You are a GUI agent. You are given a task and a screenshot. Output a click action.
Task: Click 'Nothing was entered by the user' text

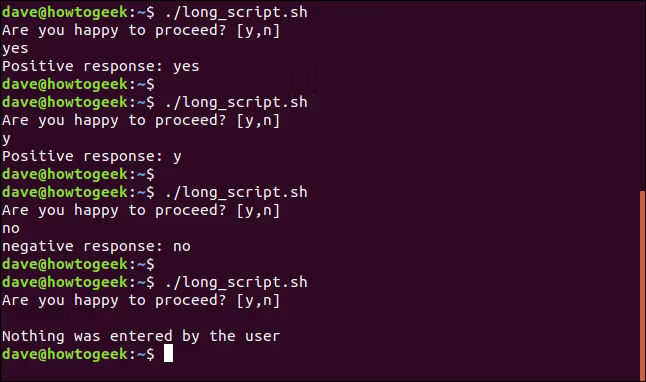pos(141,336)
